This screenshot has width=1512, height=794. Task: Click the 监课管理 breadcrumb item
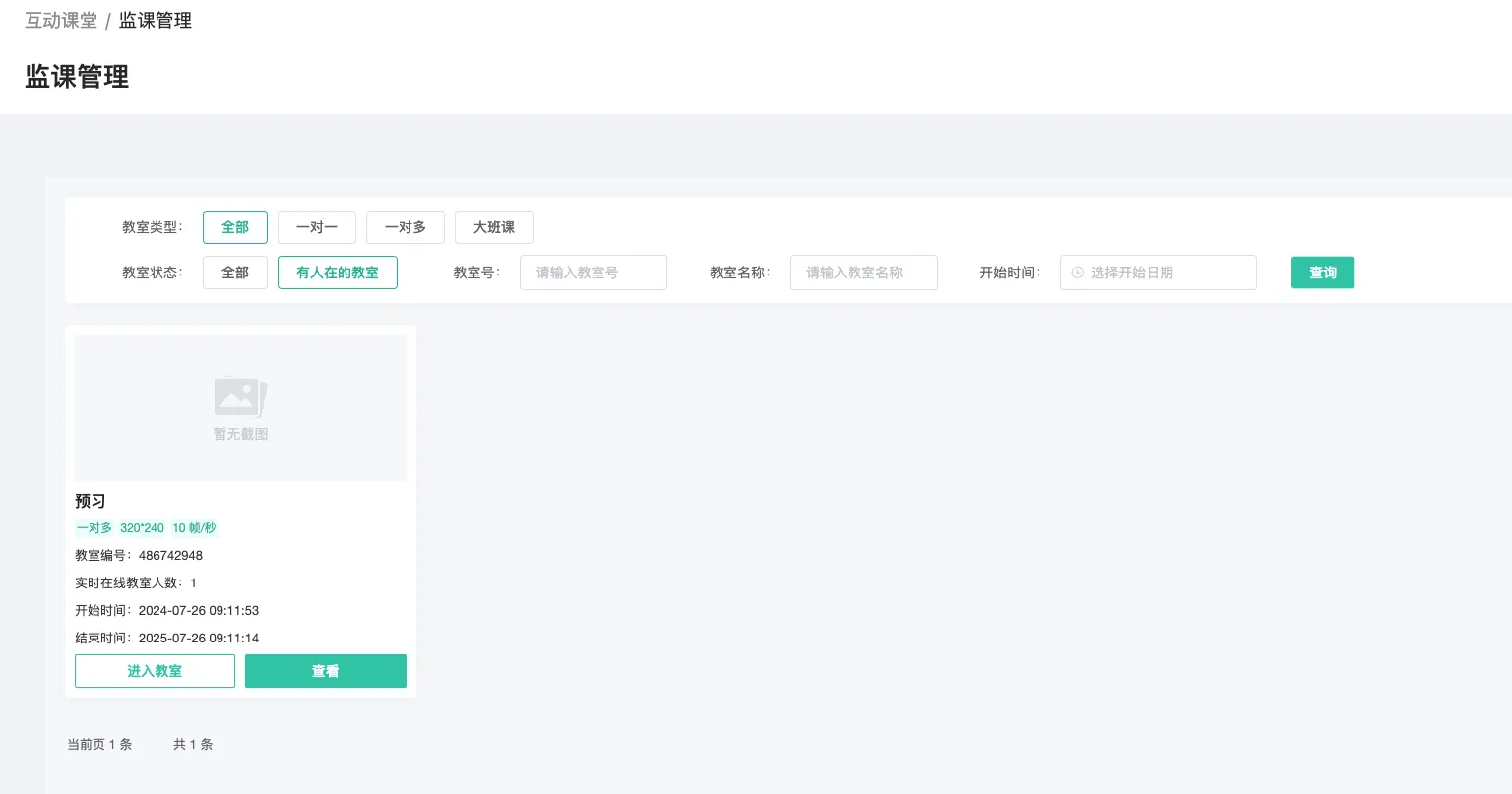(x=155, y=20)
